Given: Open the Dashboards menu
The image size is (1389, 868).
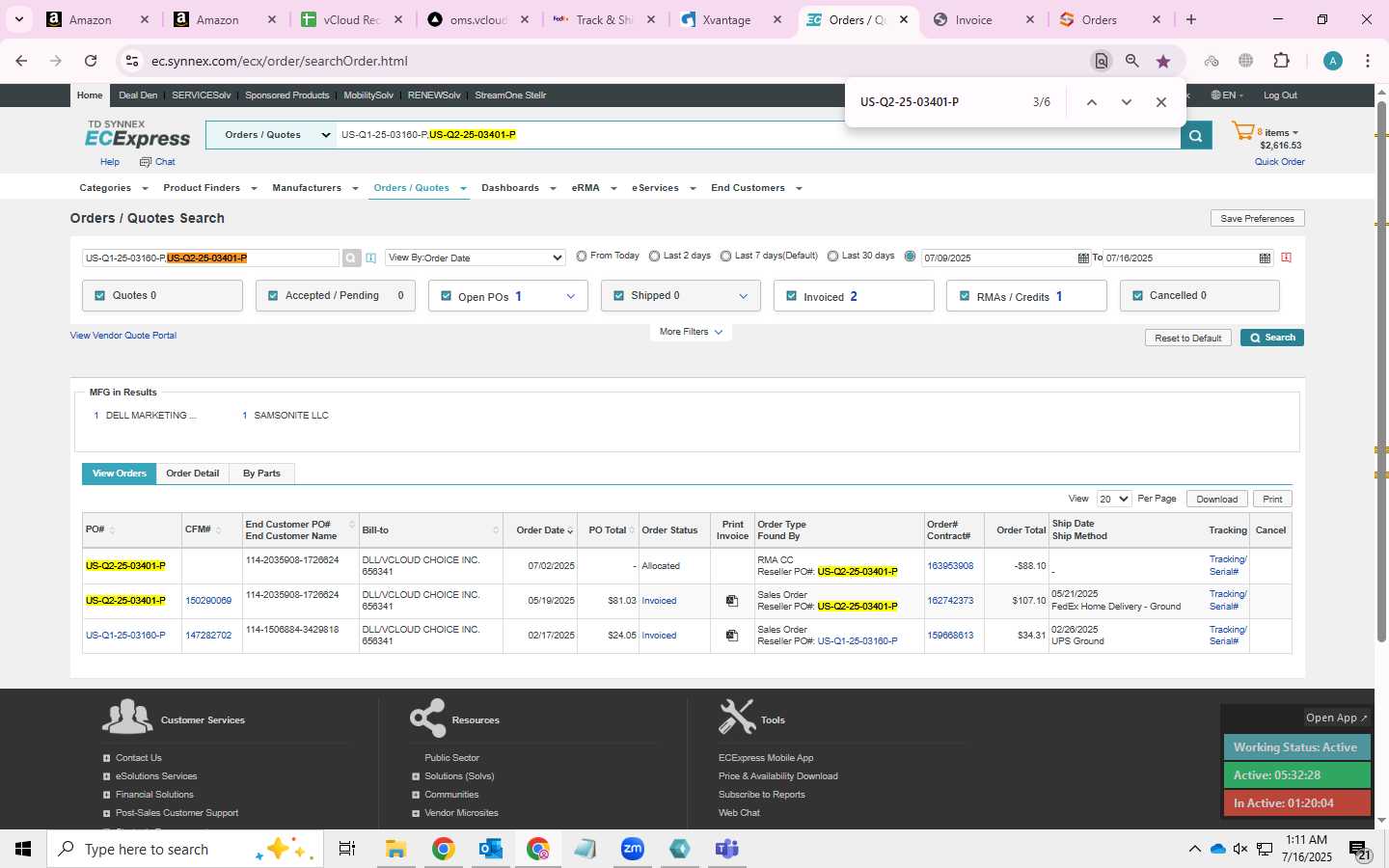Looking at the screenshot, I should click(518, 188).
